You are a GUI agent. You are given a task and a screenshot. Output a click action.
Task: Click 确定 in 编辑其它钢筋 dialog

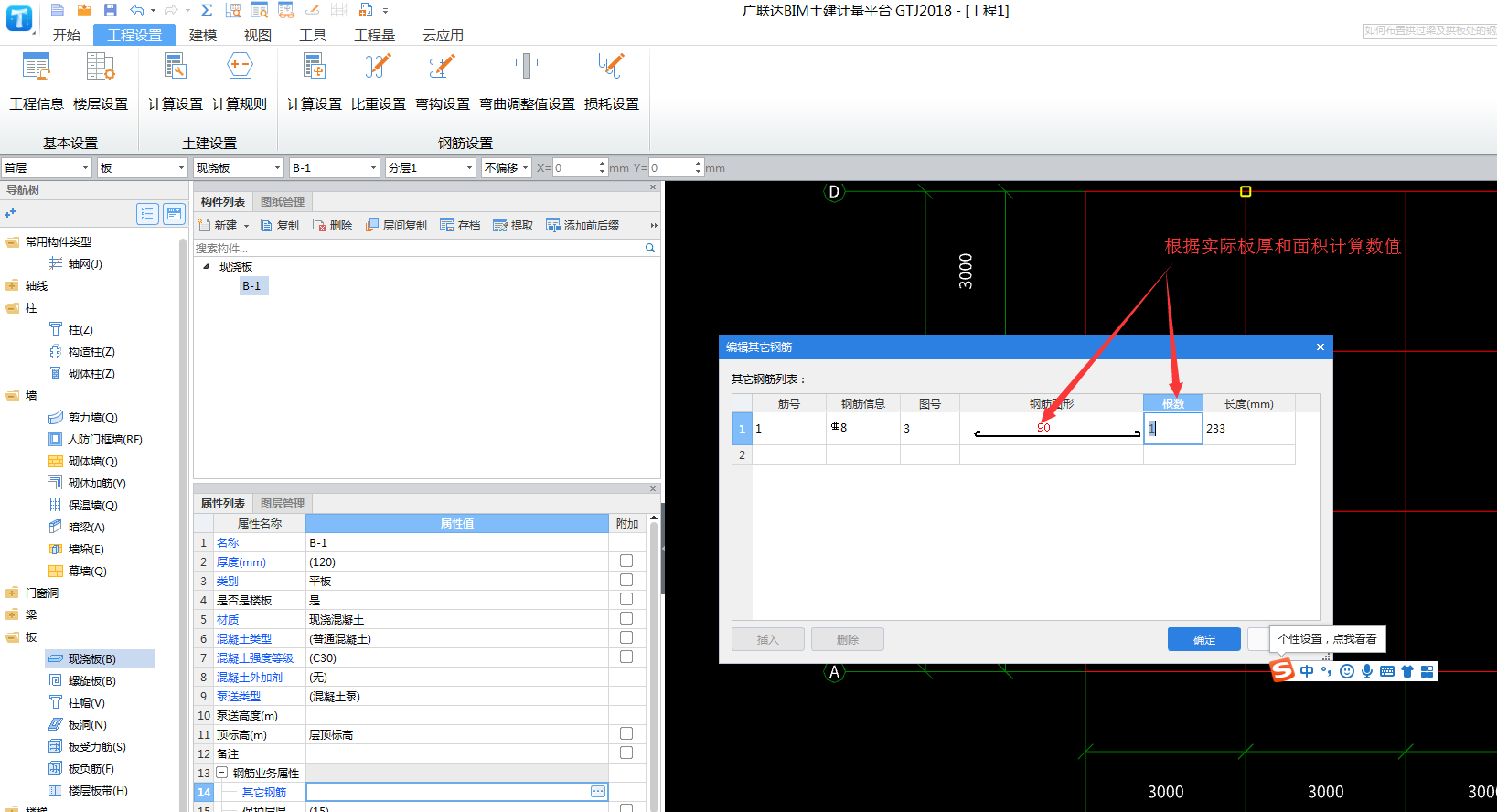pyautogui.click(x=1204, y=639)
